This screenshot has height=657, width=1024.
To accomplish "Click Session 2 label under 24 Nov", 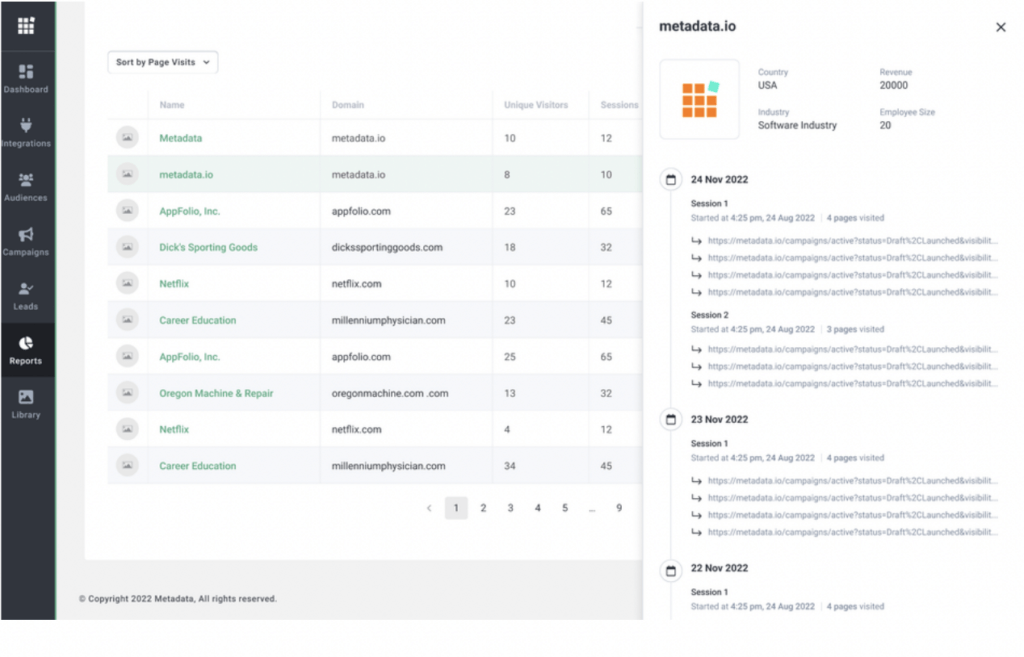I will (x=709, y=315).
